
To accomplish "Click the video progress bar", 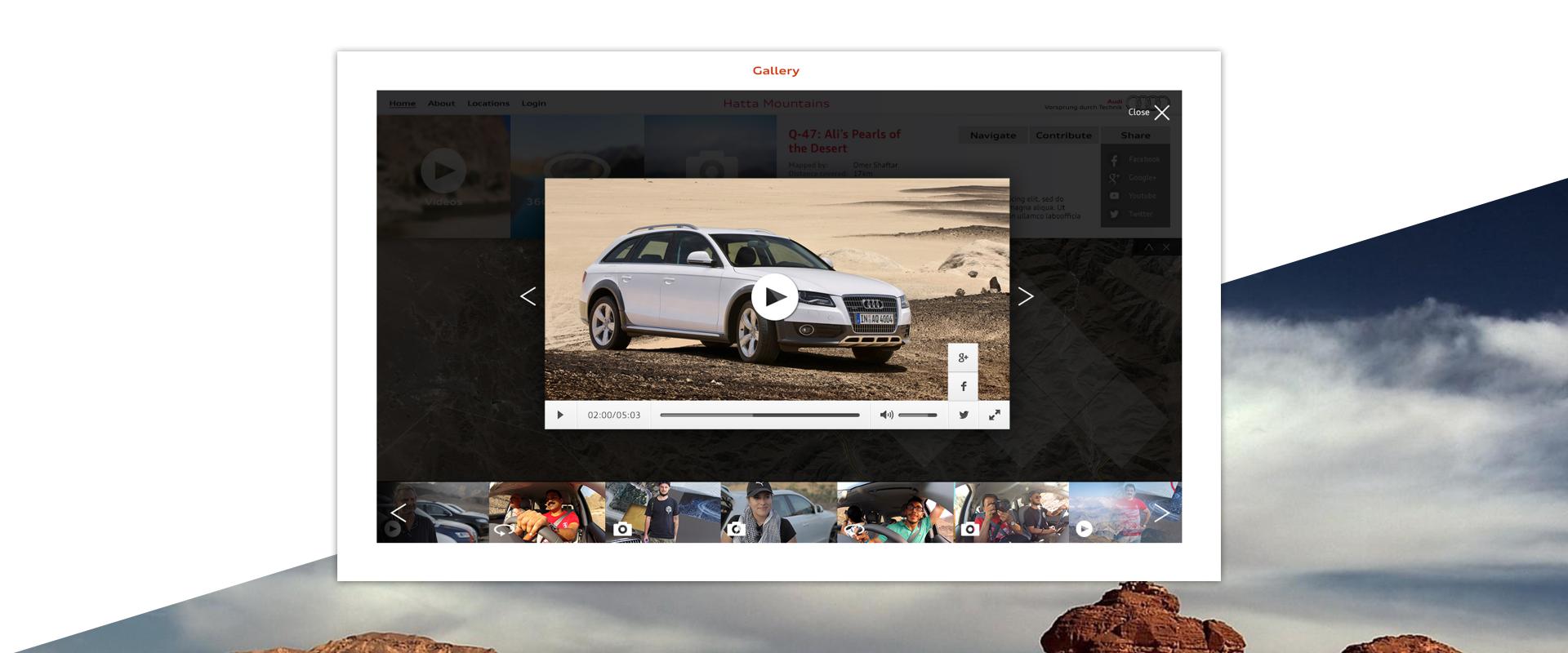I will tap(759, 415).
